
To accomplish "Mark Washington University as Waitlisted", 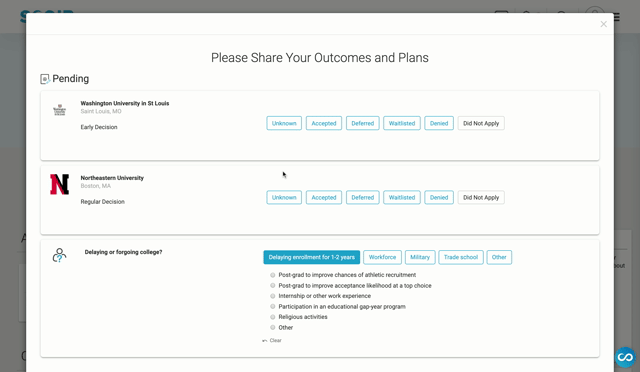I will (x=402, y=123).
